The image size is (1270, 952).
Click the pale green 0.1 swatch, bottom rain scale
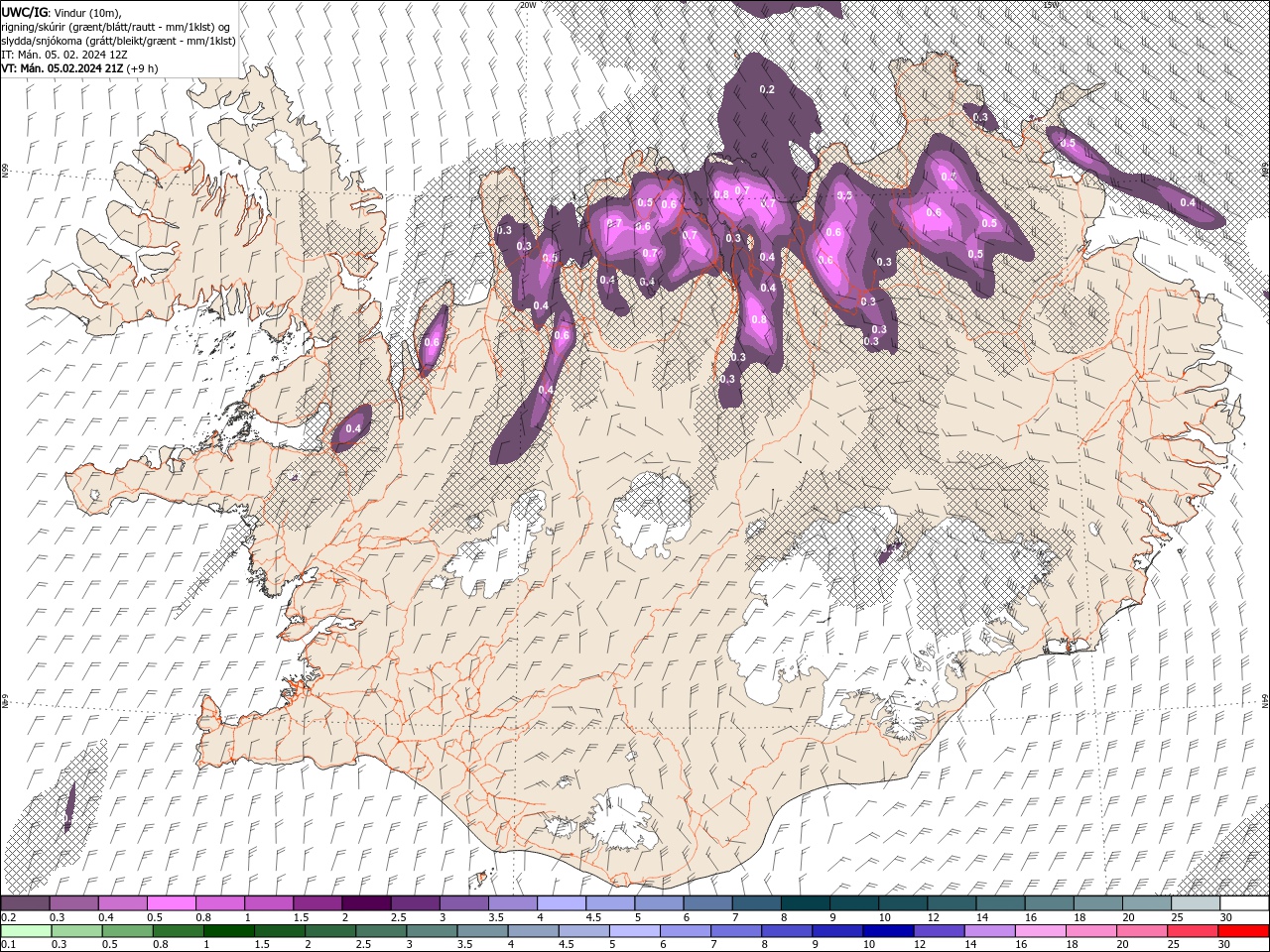pos(26,931)
